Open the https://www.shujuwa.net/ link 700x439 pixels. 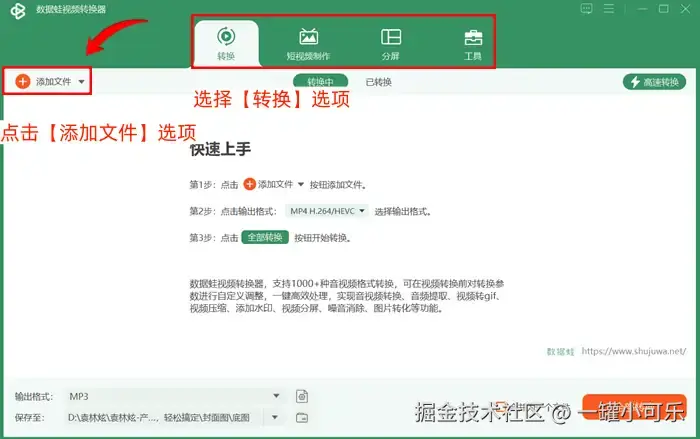pyautogui.click(x=633, y=351)
